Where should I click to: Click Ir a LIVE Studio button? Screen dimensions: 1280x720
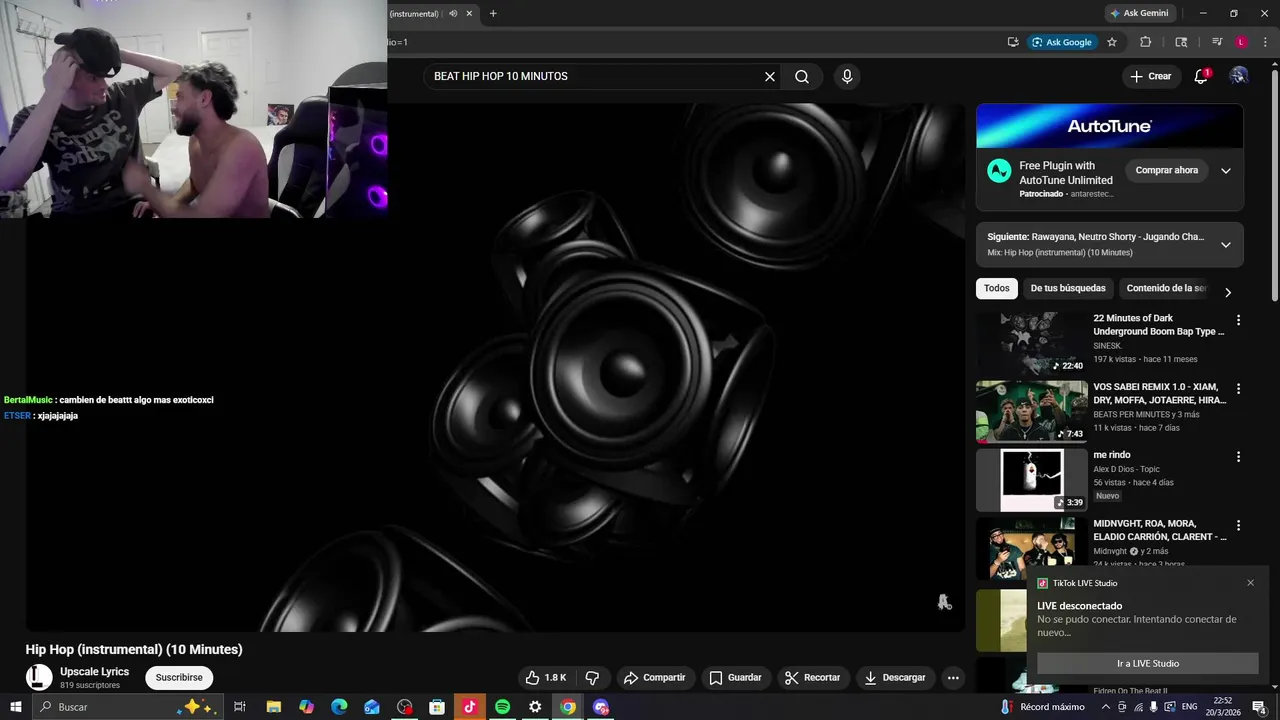point(1147,663)
